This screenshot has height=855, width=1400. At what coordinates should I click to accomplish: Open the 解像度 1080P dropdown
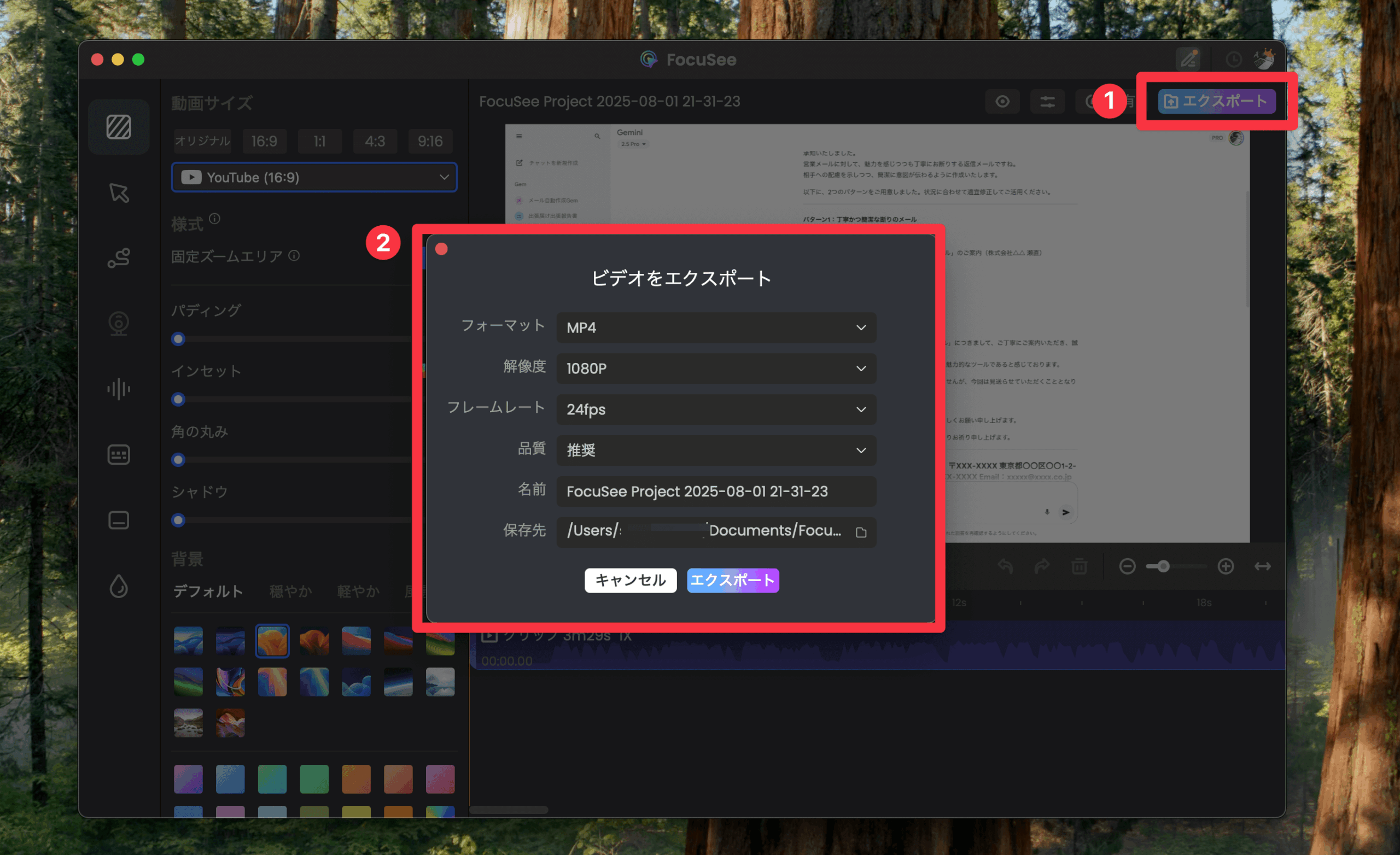(716, 368)
